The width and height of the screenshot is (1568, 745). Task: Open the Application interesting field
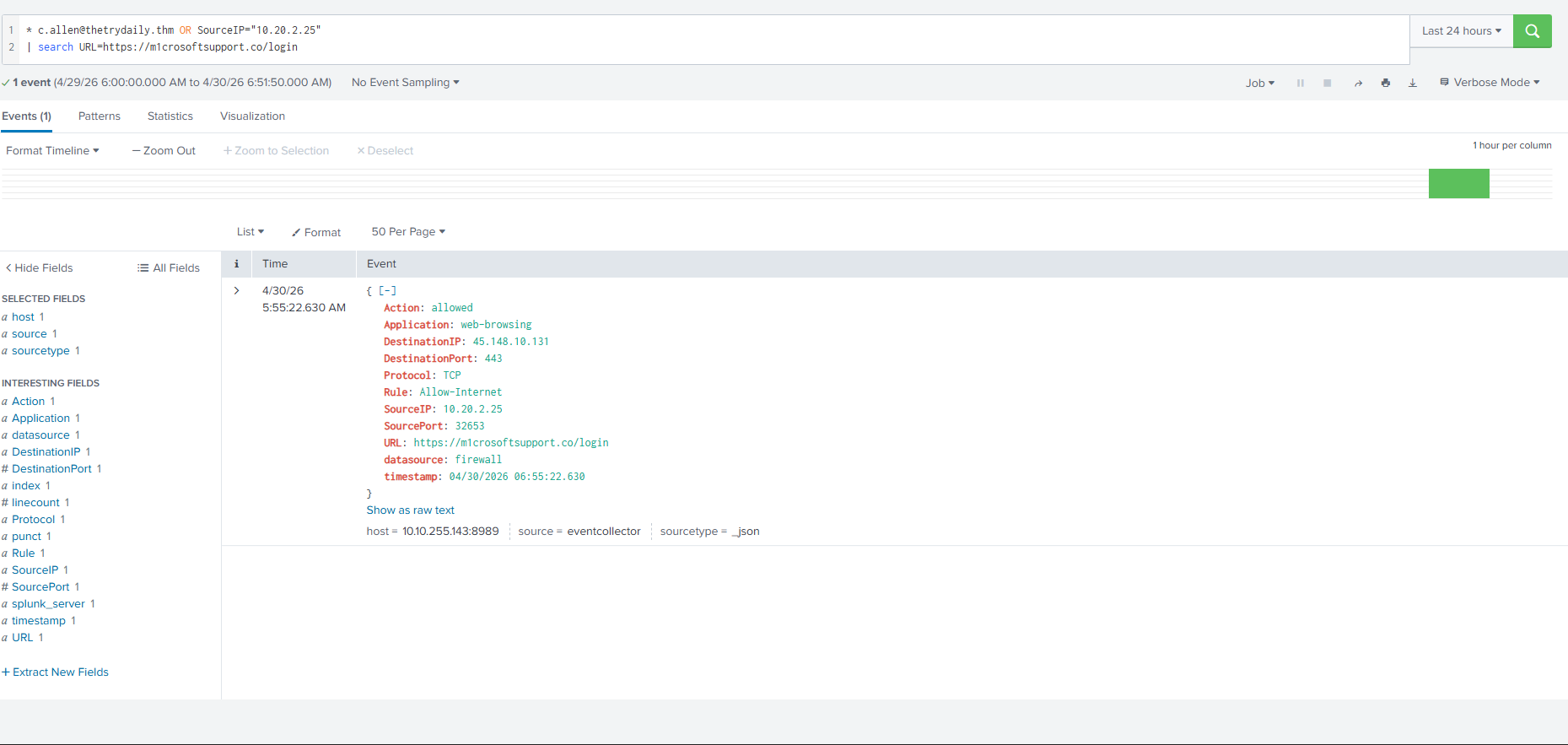pos(40,418)
